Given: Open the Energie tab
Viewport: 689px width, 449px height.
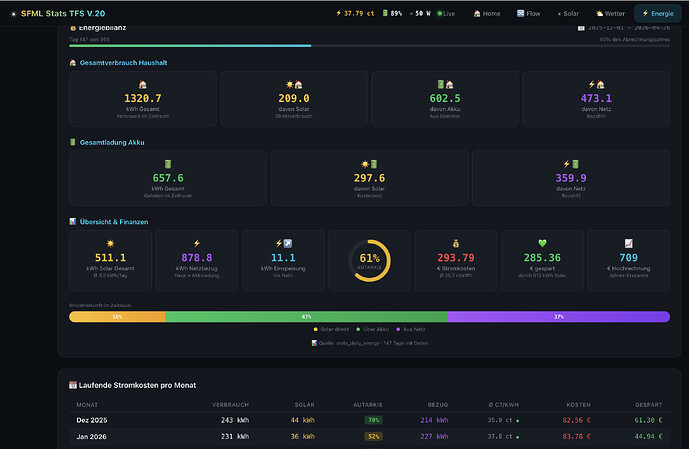Looking at the screenshot, I should pyautogui.click(x=658, y=14).
